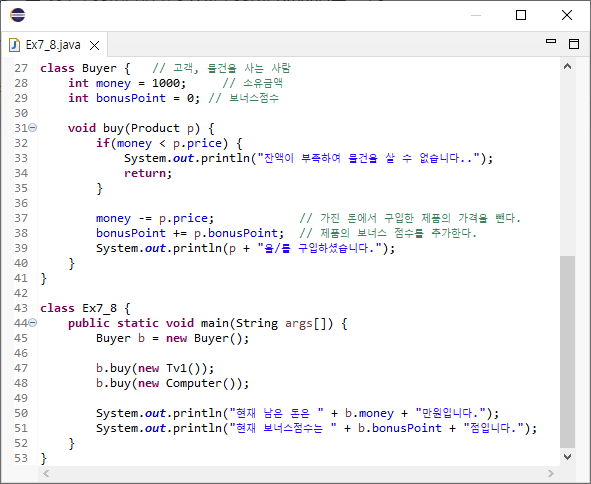This screenshot has width=591, height=484.
Task: Click 'main(String args[])' on line 44
Action: (267, 323)
